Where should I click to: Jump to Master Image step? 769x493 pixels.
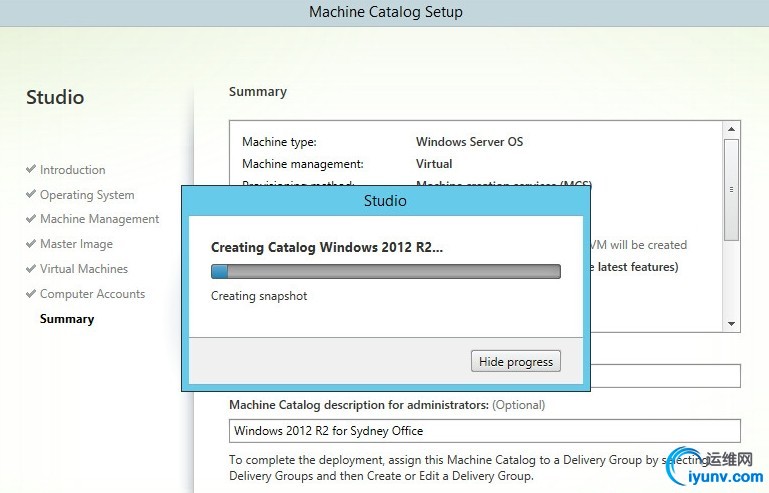click(77, 244)
